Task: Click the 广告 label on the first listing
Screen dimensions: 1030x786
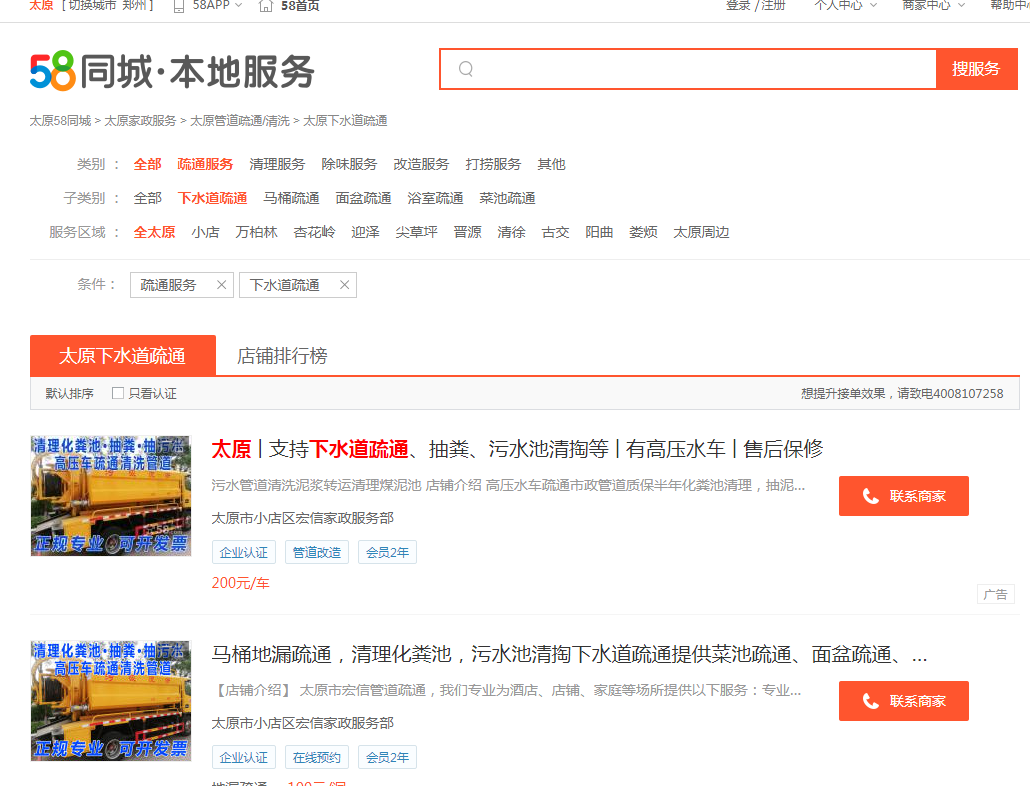Action: 996,595
